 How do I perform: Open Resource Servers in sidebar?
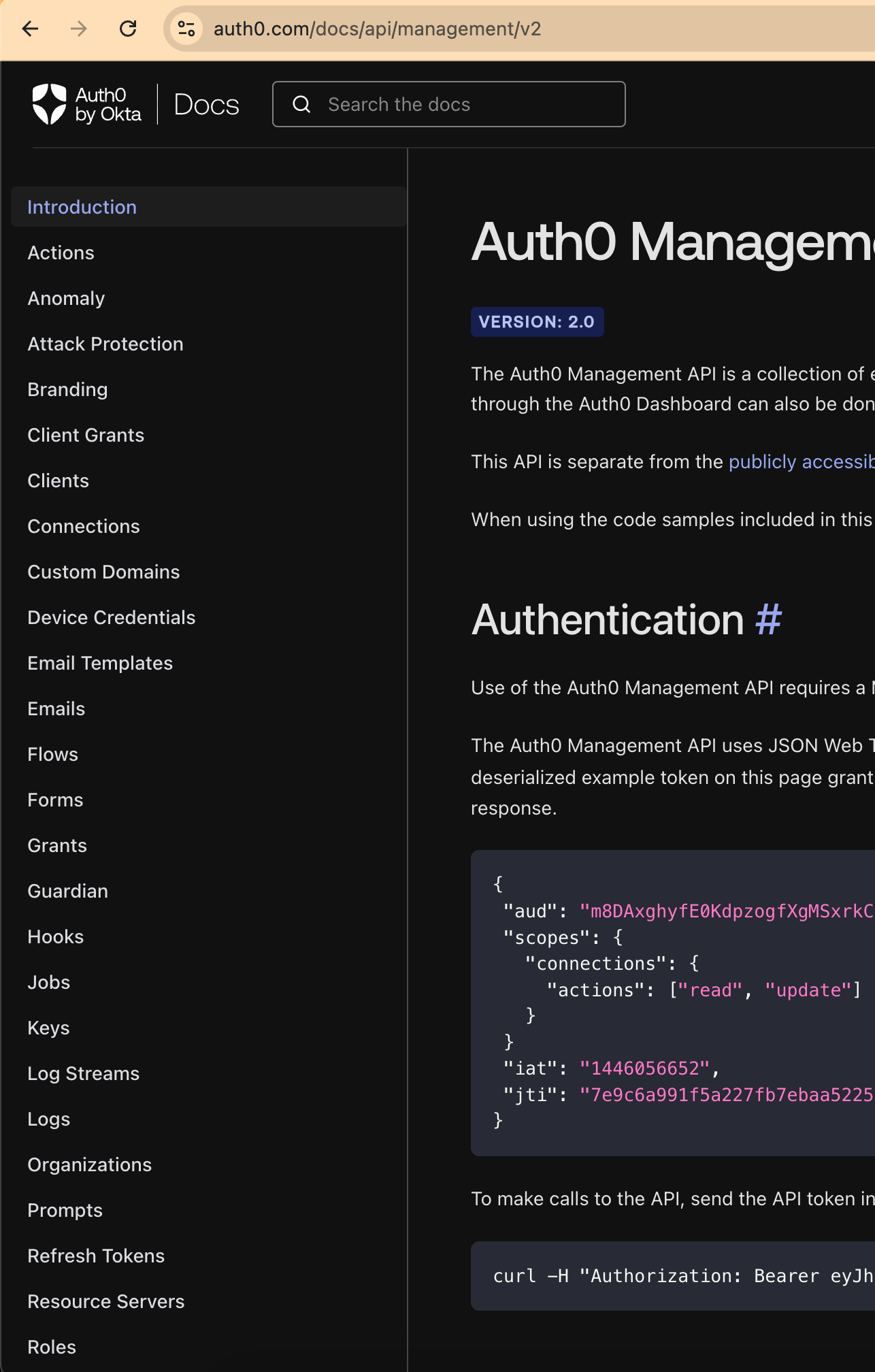(105, 1301)
